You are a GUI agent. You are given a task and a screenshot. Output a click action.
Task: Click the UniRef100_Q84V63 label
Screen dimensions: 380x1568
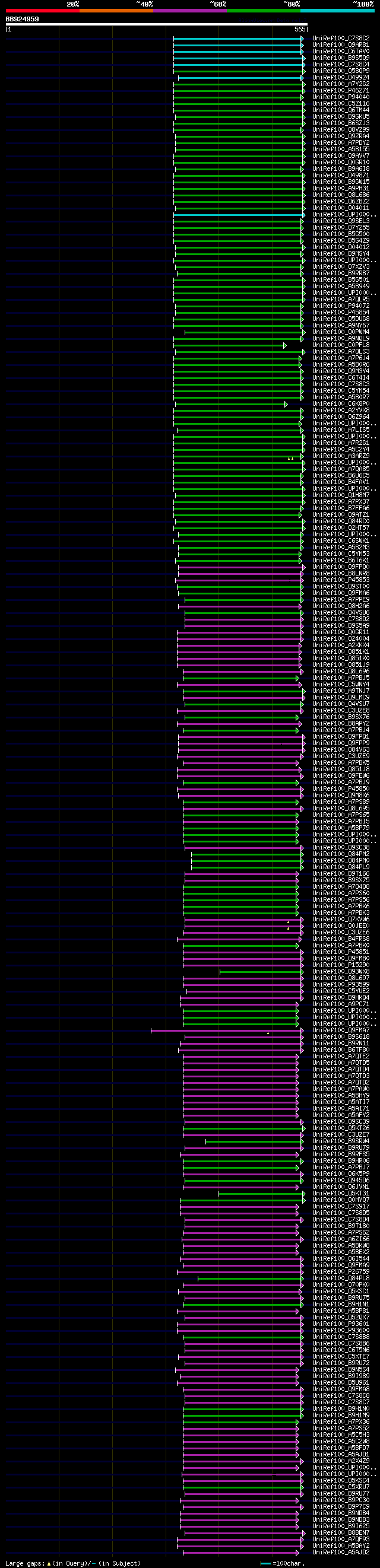(341, 749)
